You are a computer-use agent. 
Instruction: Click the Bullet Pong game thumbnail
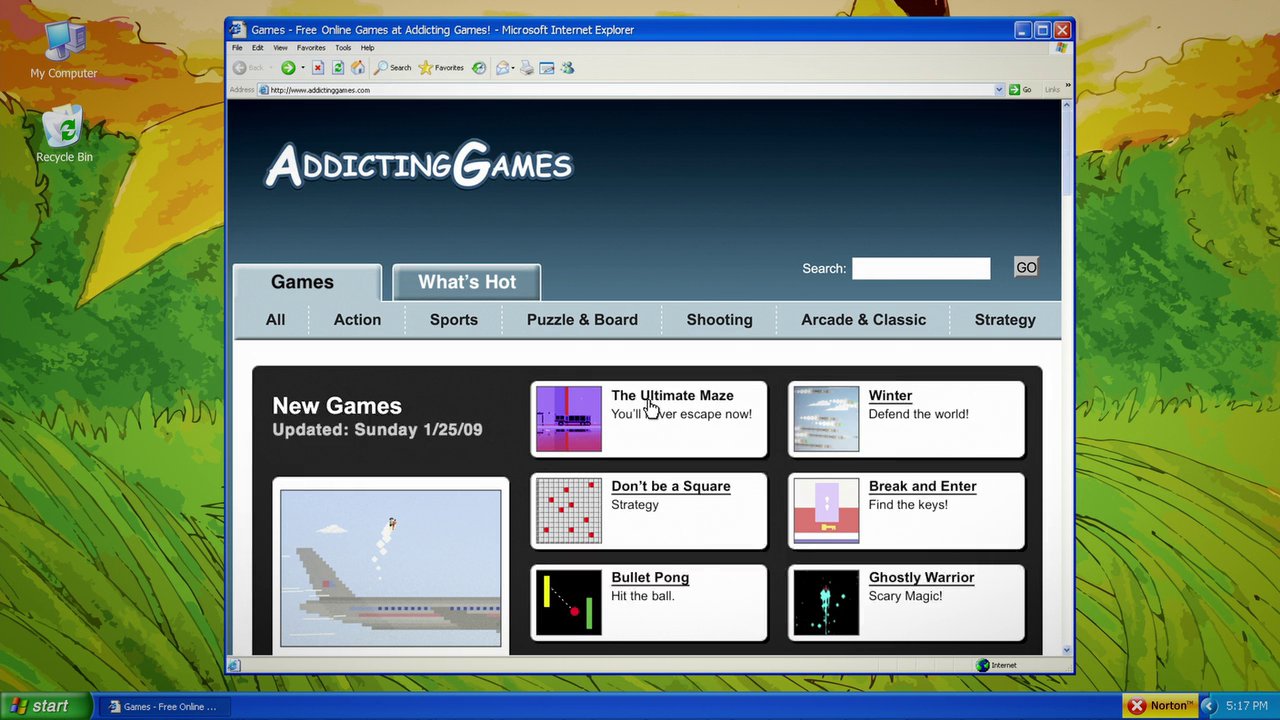tap(569, 603)
